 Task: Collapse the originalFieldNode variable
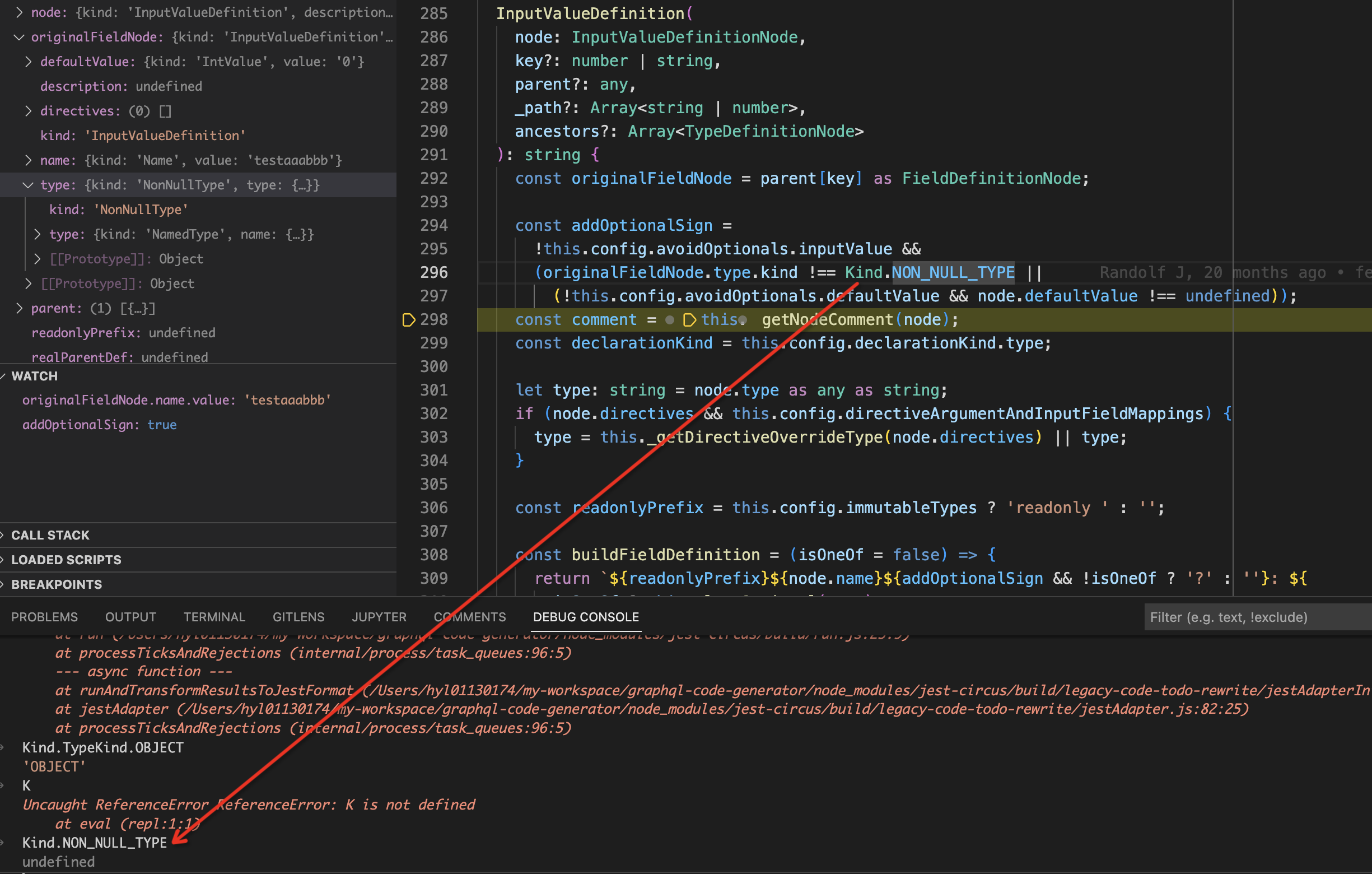[x=19, y=37]
